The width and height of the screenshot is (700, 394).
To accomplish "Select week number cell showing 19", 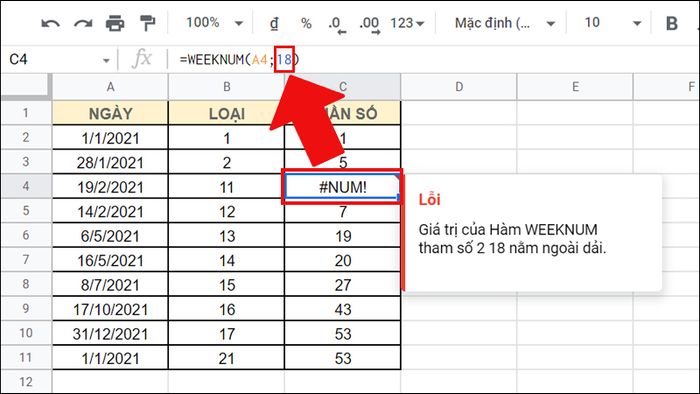I will (342, 236).
